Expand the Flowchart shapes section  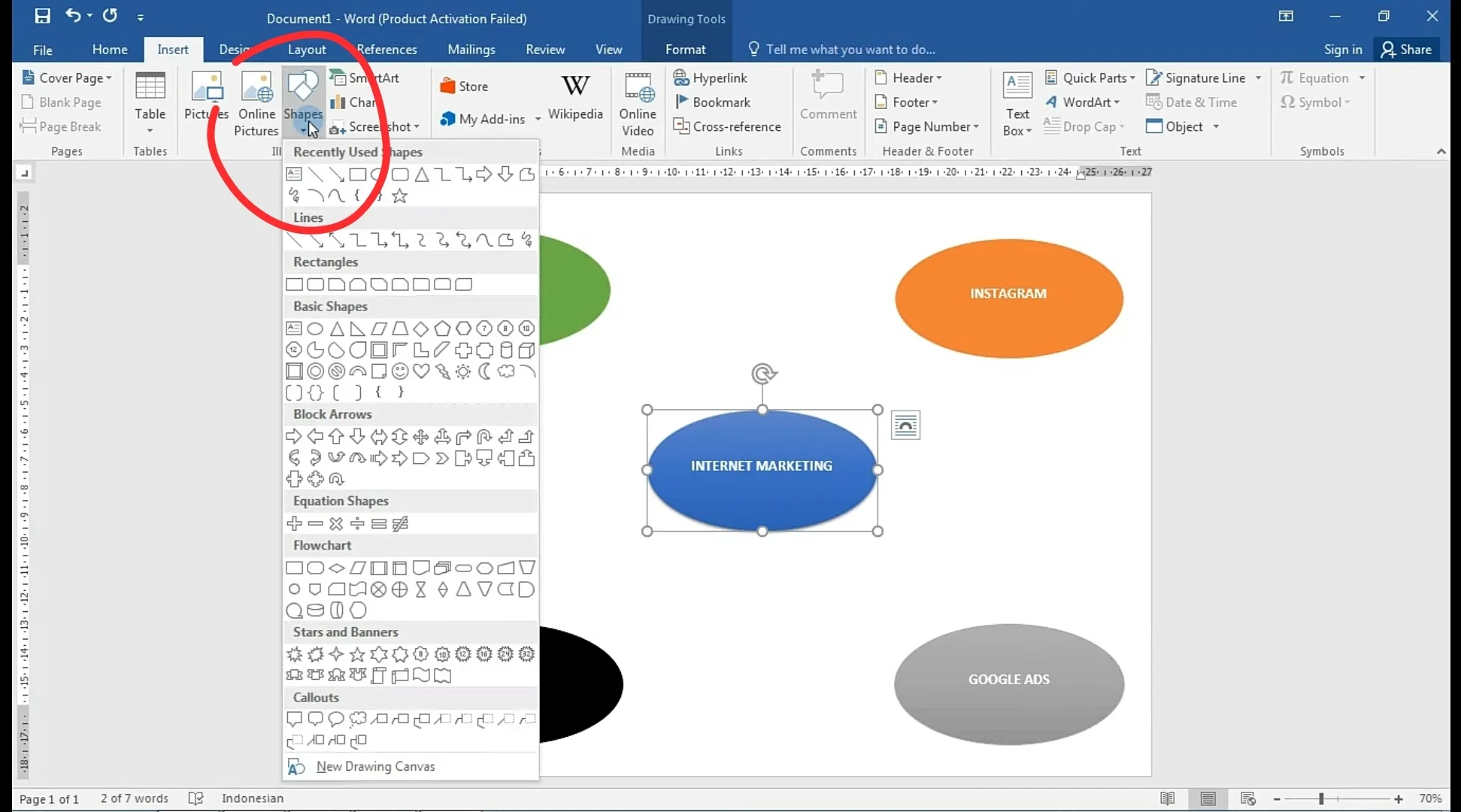322,545
